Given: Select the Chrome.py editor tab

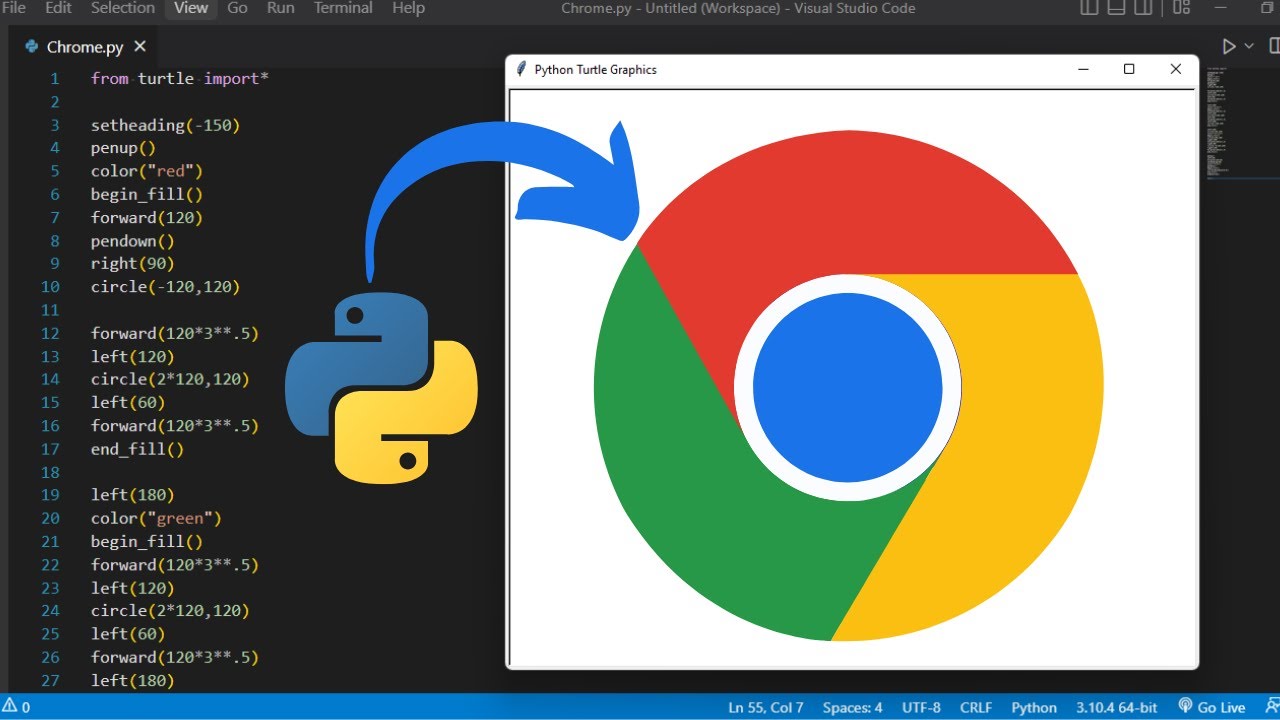Looking at the screenshot, I should pos(84,46).
